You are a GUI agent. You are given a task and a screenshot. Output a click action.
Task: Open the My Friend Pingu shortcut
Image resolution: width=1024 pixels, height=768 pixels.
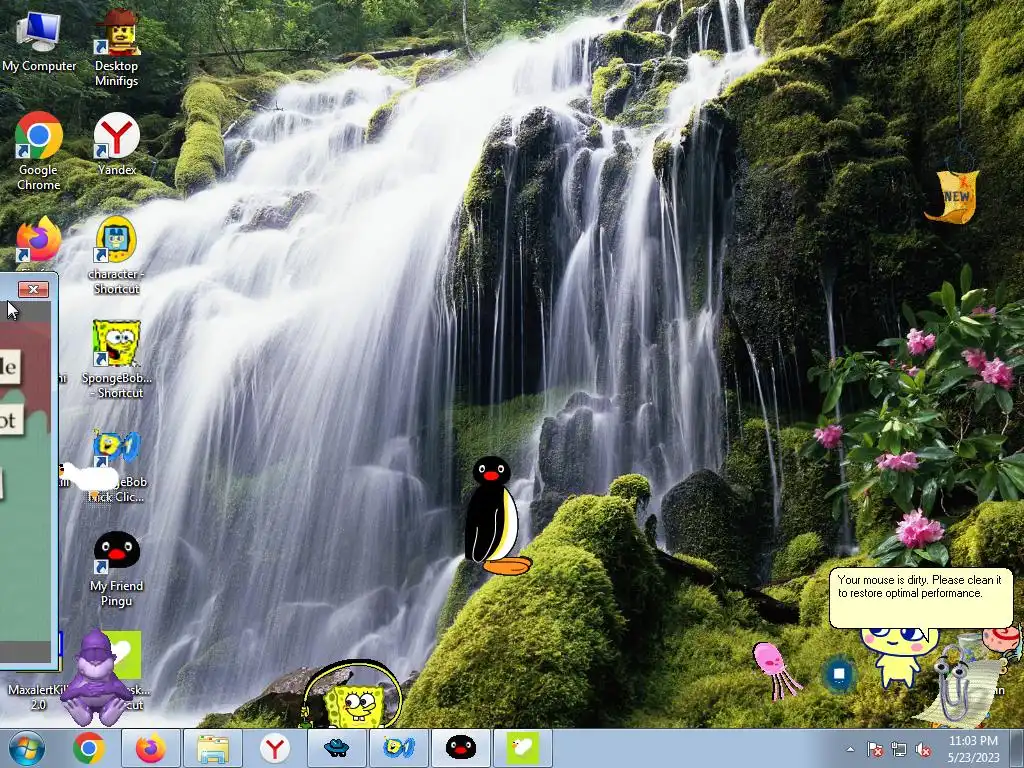[116, 568]
